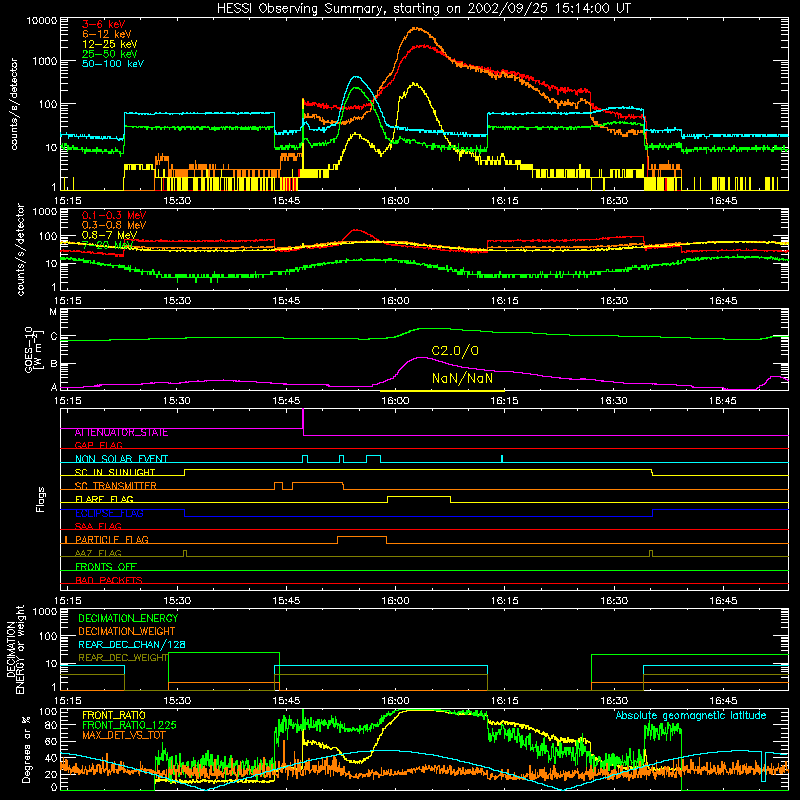Select the SAA_FLAG label
800x800 pixels.
click(98, 526)
